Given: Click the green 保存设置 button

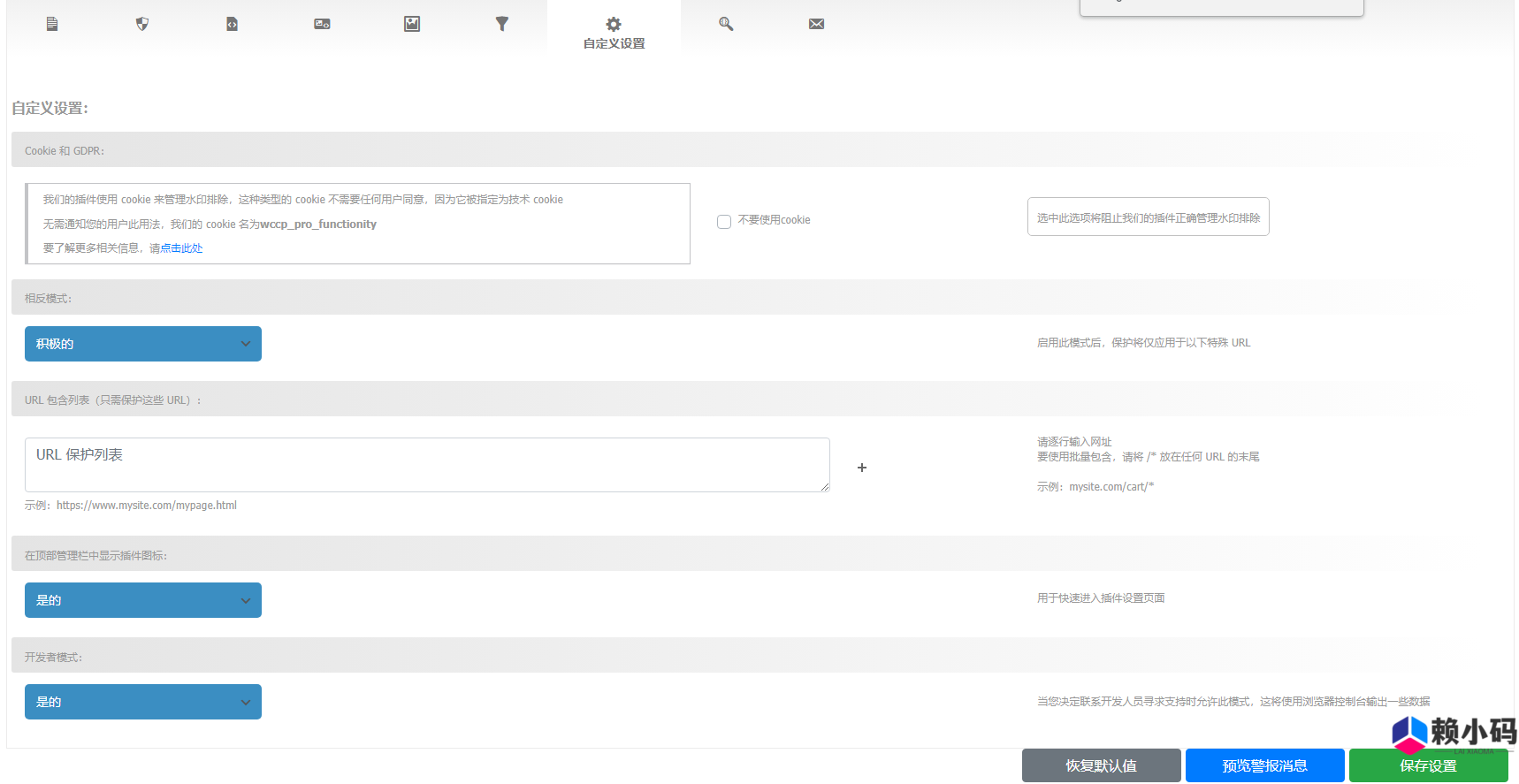Looking at the screenshot, I should 1428,766.
